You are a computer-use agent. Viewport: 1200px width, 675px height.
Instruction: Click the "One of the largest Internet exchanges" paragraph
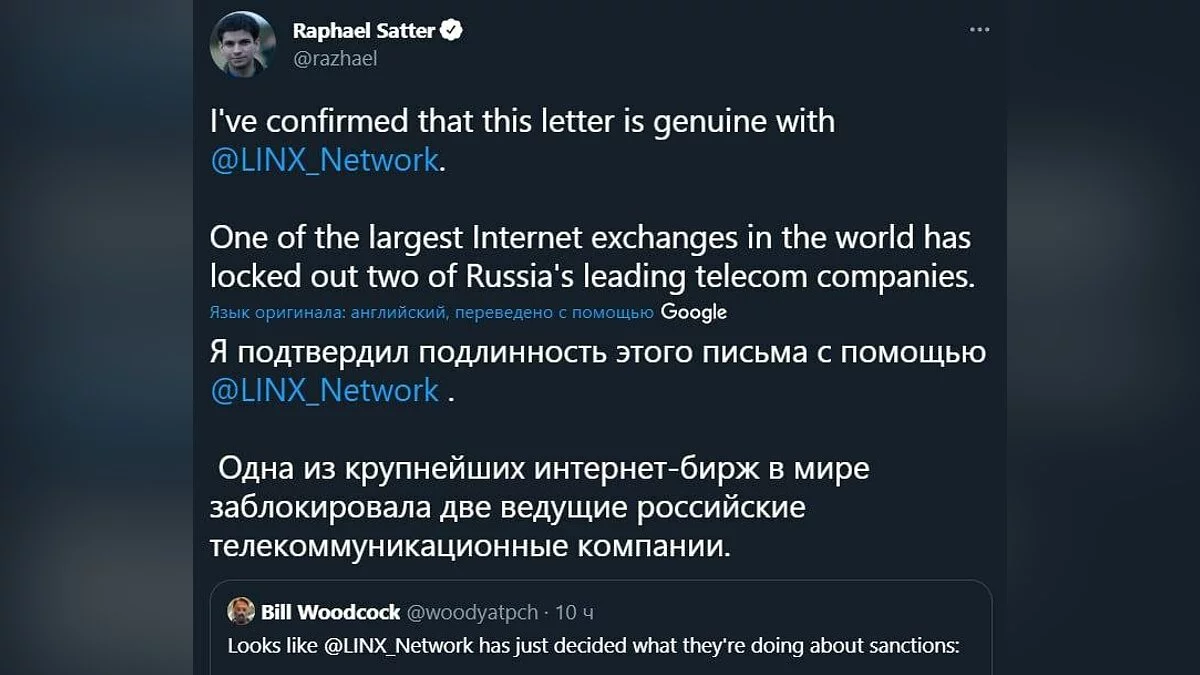click(590, 258)
